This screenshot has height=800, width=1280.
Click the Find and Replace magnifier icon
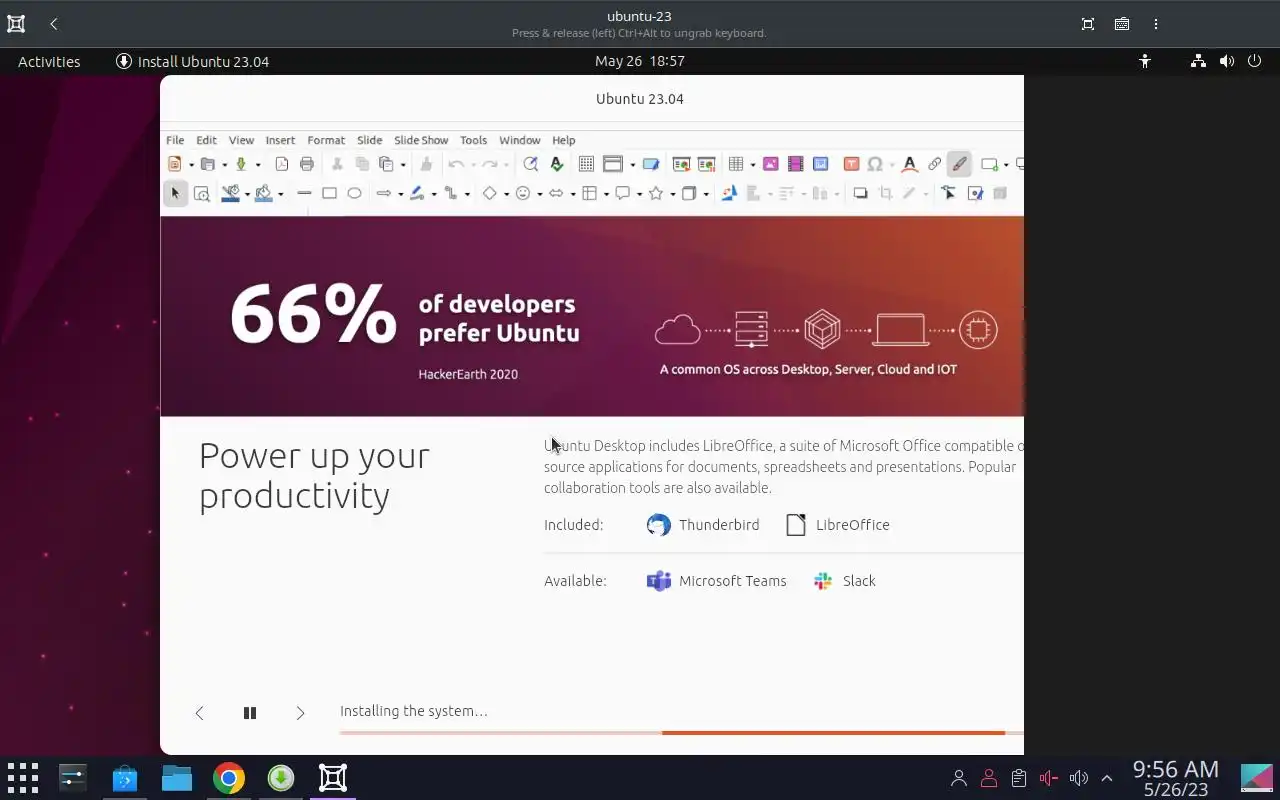coord(531,164)
